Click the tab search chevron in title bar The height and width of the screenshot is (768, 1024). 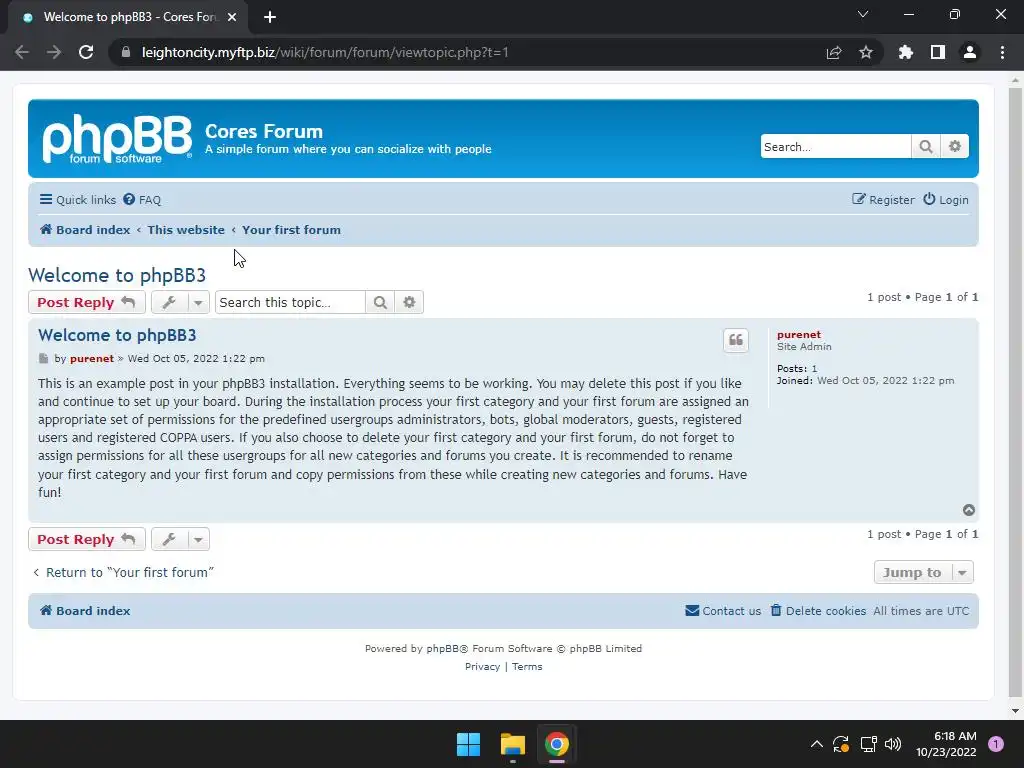pos(863,14)
